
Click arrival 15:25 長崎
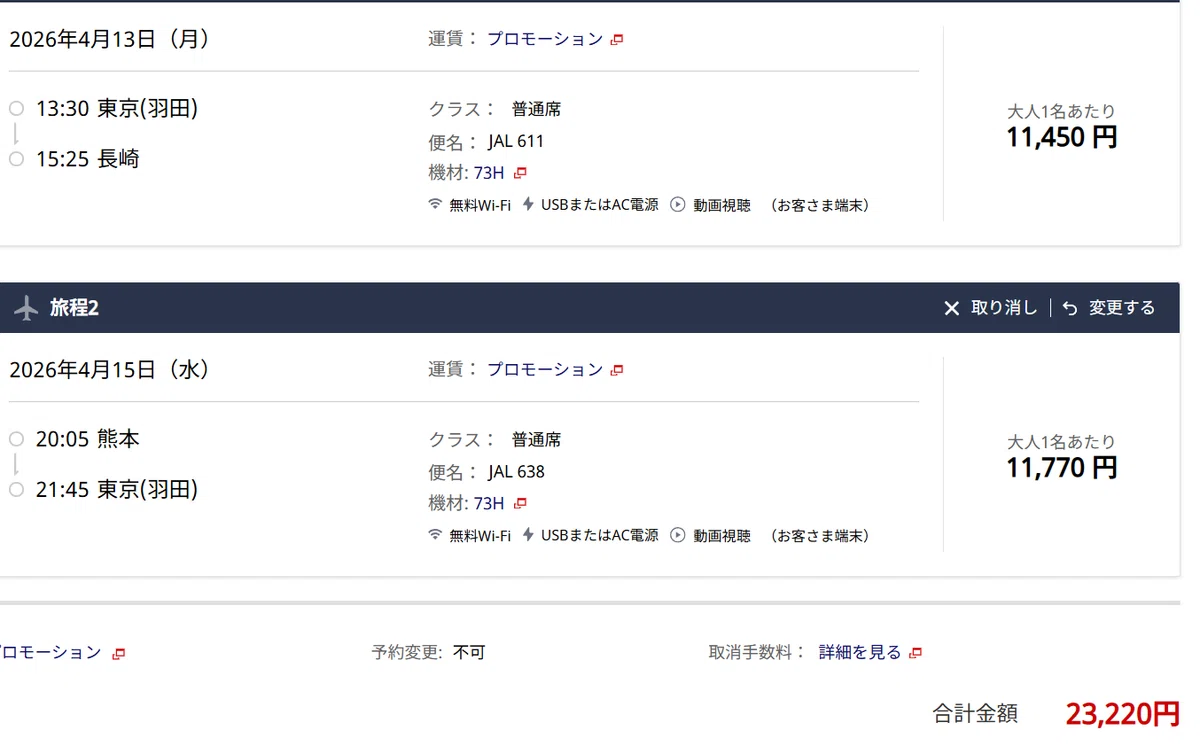pyautogui.click(x=87, y=158)
